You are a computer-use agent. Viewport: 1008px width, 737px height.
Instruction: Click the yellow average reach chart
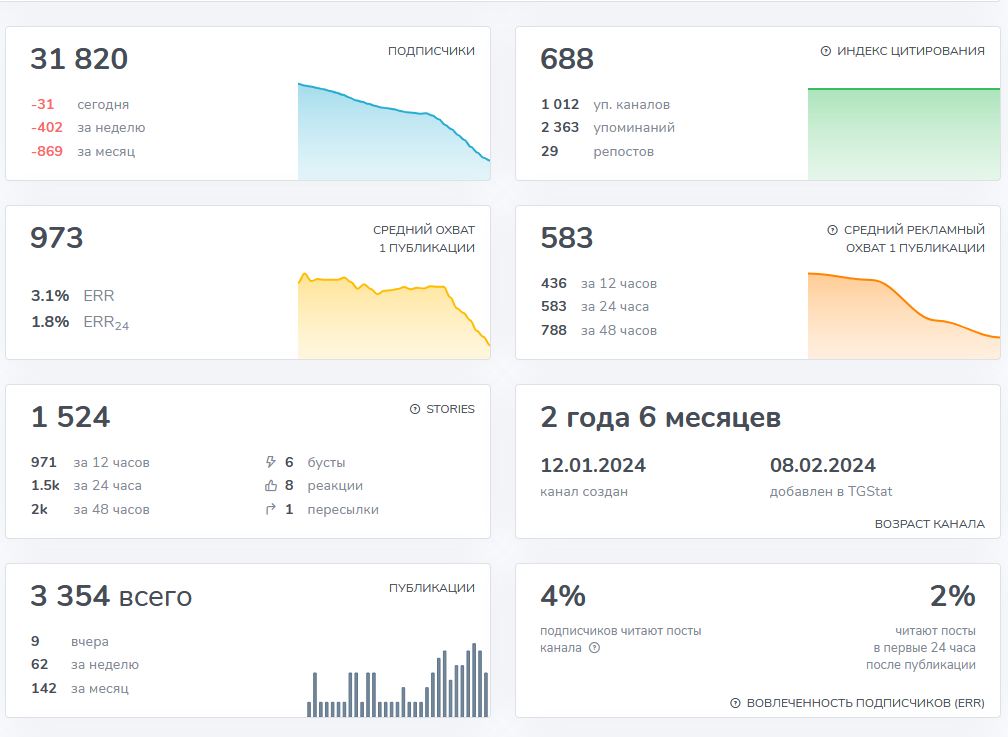point(394,316)
